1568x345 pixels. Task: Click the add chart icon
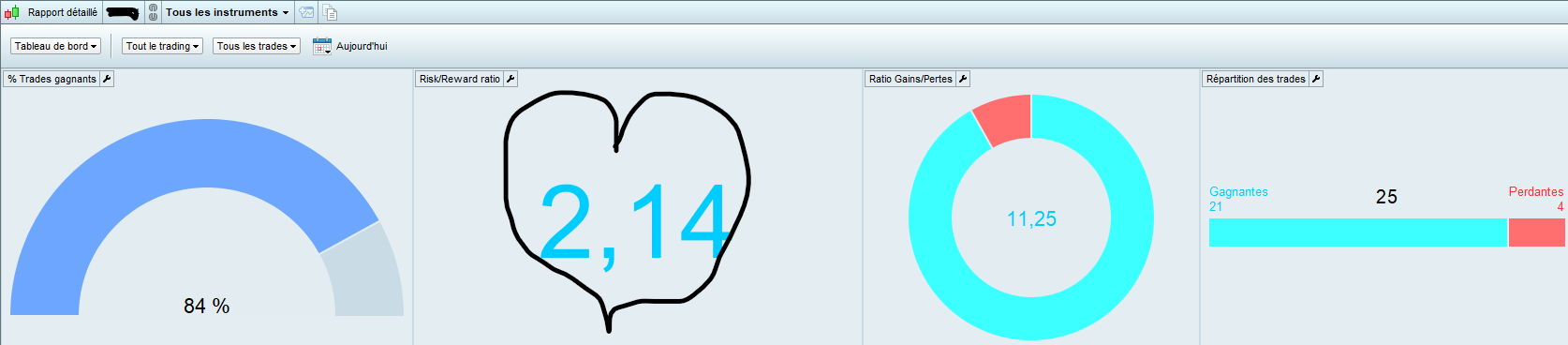coord(306,12)
